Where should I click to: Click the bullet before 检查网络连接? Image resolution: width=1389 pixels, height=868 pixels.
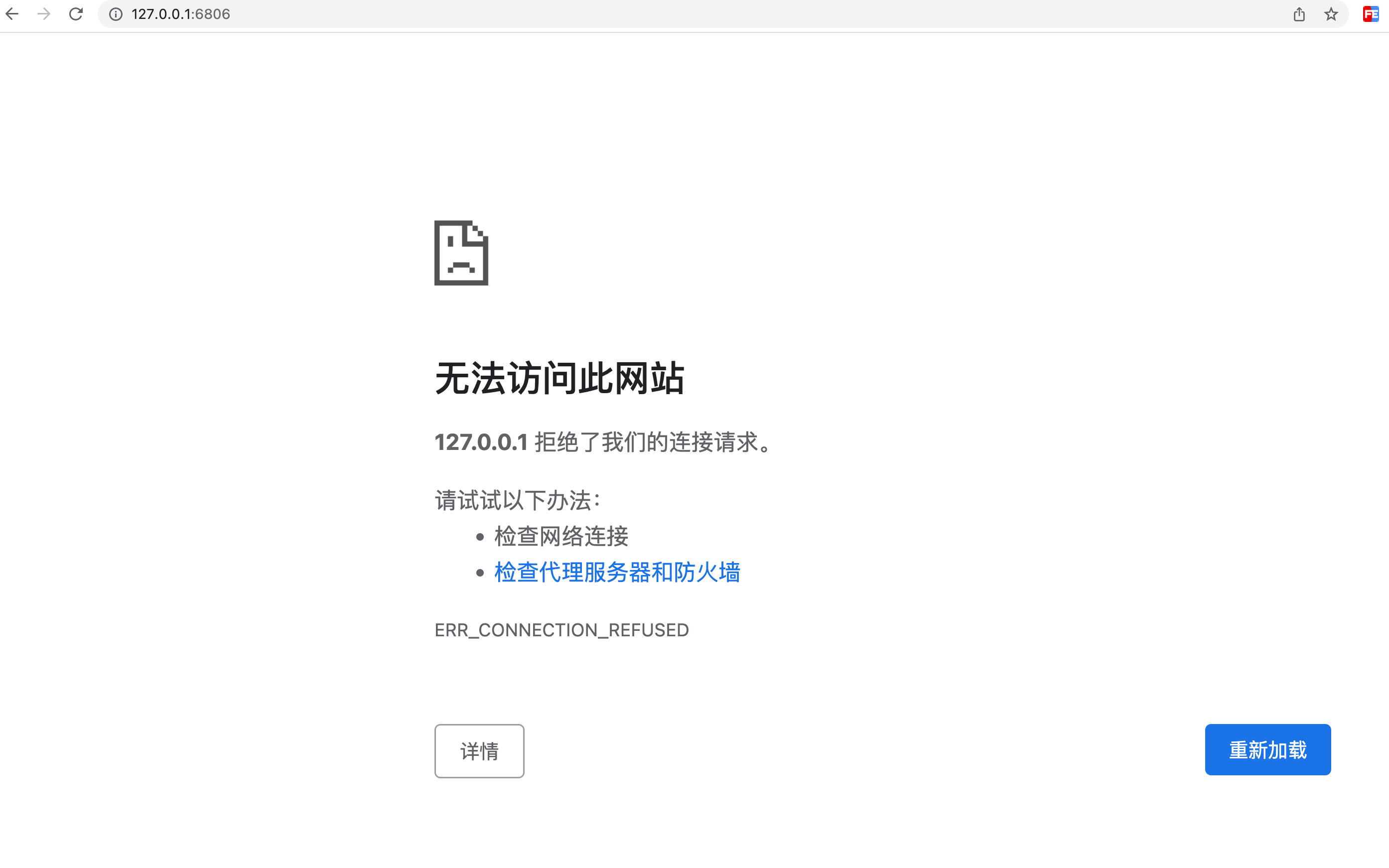480,537
